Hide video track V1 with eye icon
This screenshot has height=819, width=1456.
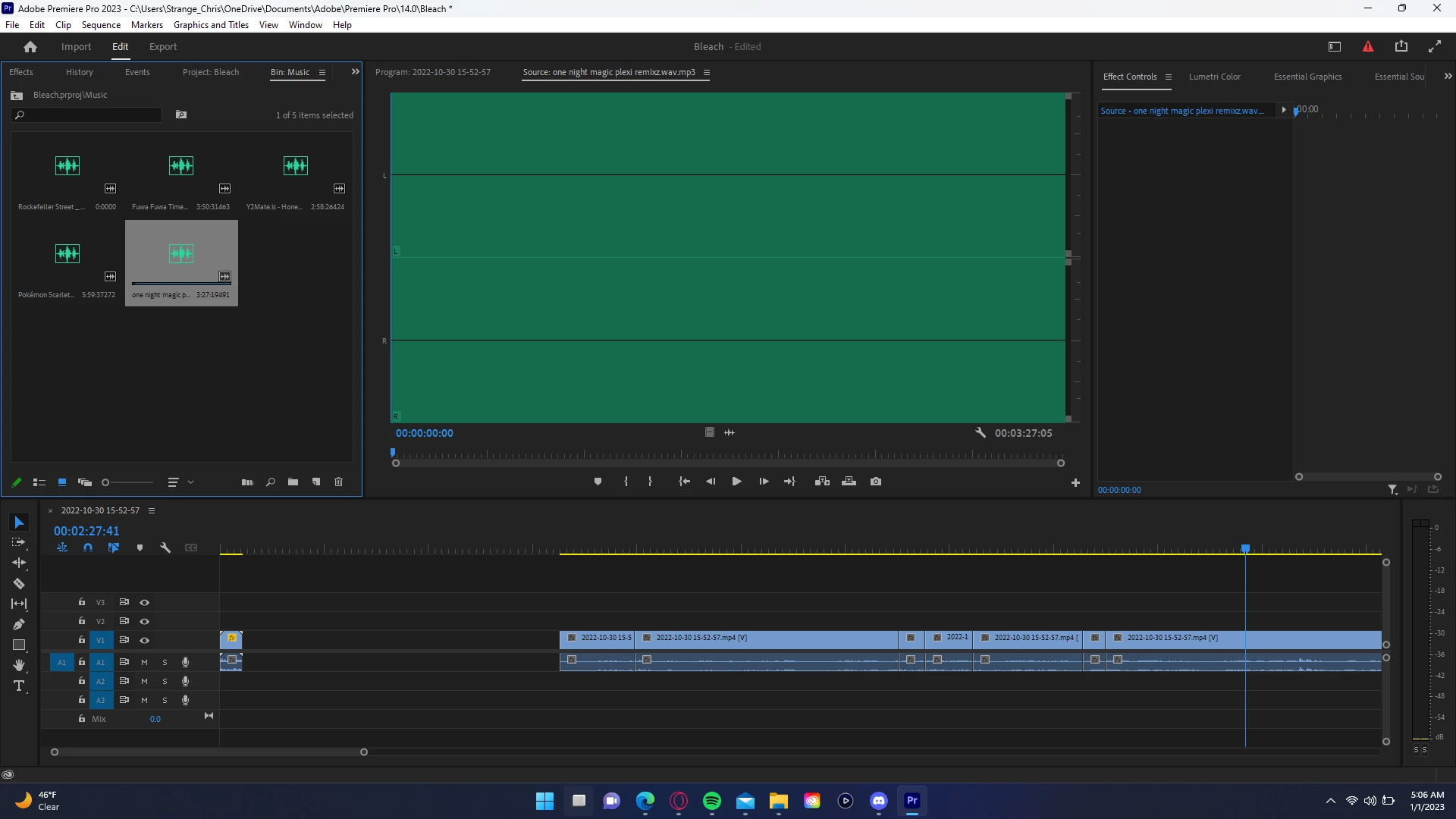pos(144,640)
